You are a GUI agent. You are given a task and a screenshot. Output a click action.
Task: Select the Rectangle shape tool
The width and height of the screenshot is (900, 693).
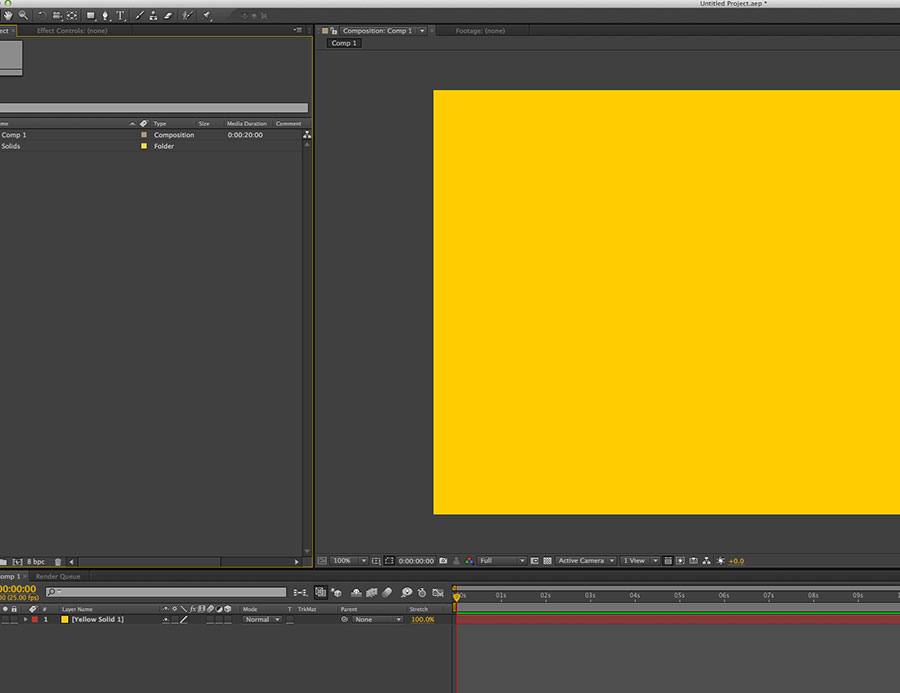pos(91,16)
